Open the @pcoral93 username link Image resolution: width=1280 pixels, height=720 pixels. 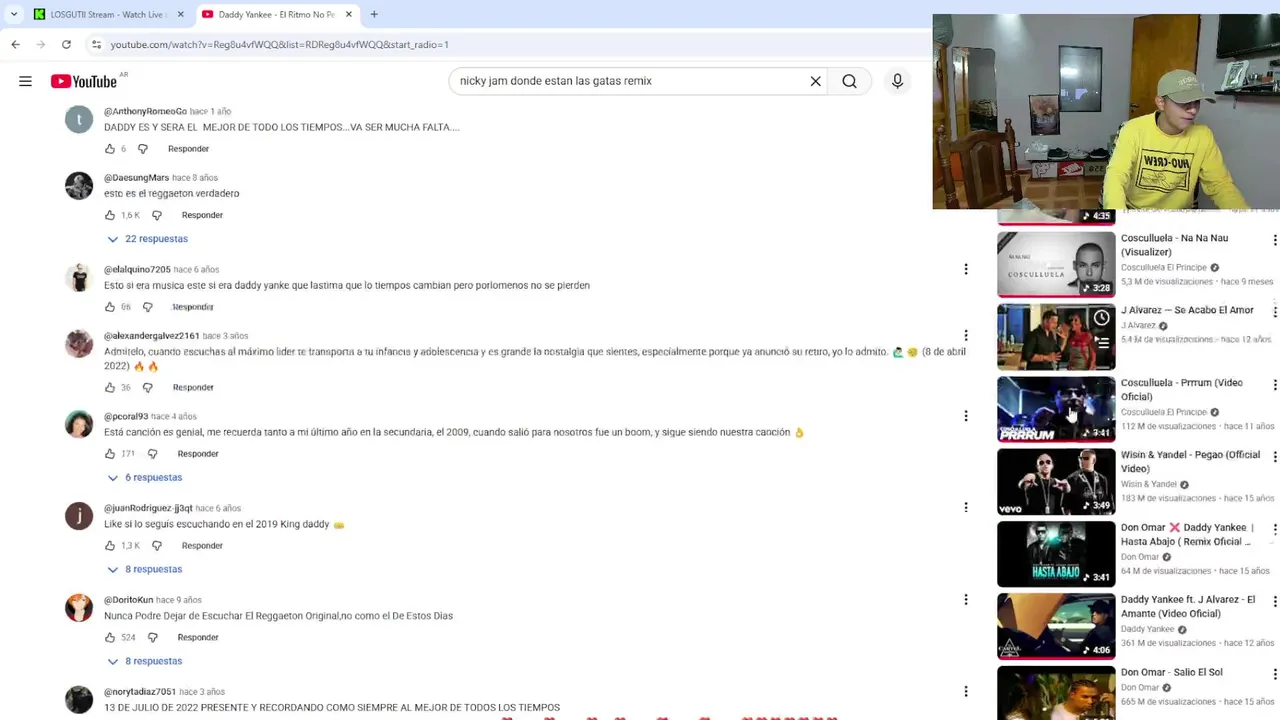pos(126,416)
